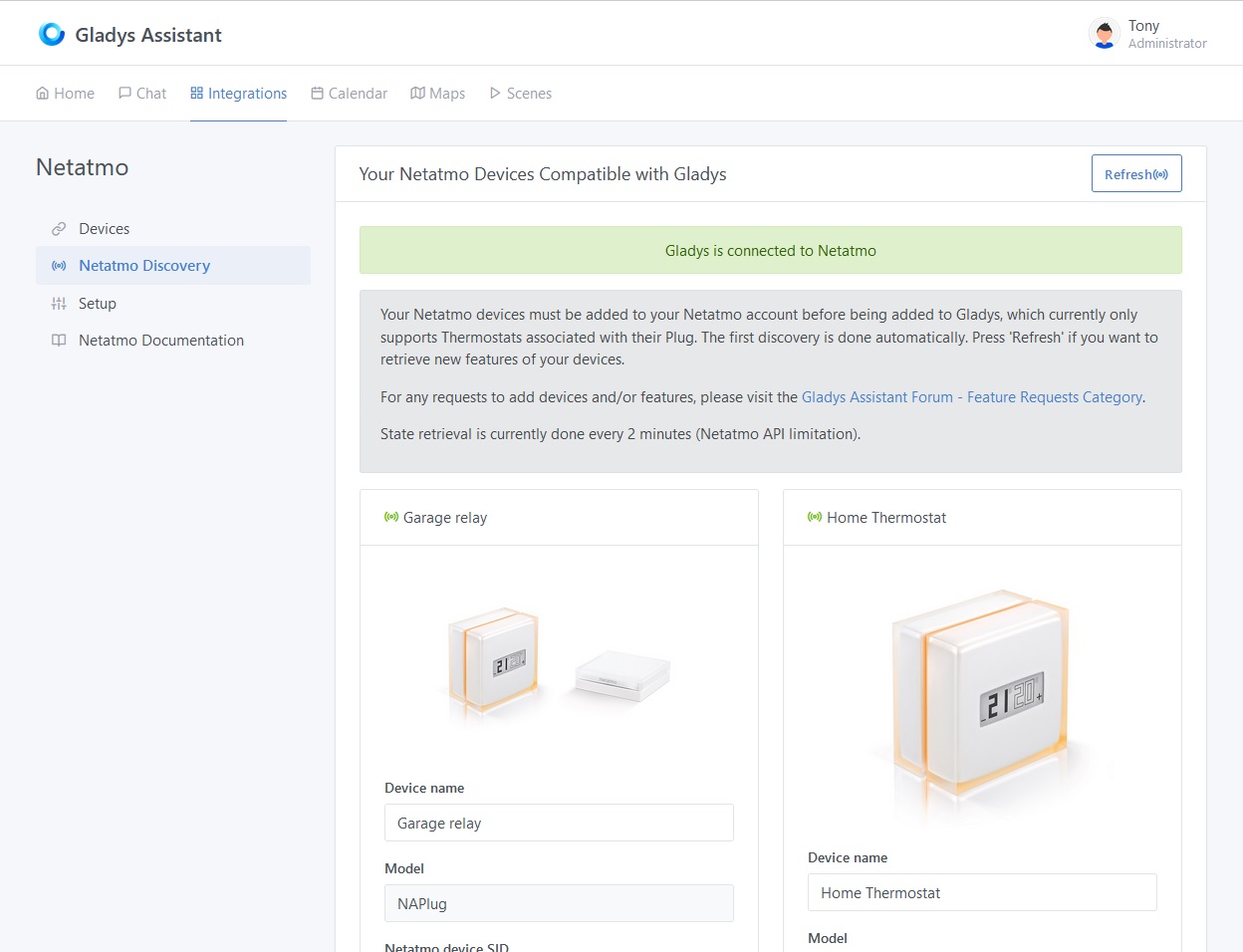Screen dimensions: 1243x952
Task: Open Tony's administrator profile avatar
Action: point(1104,33)
